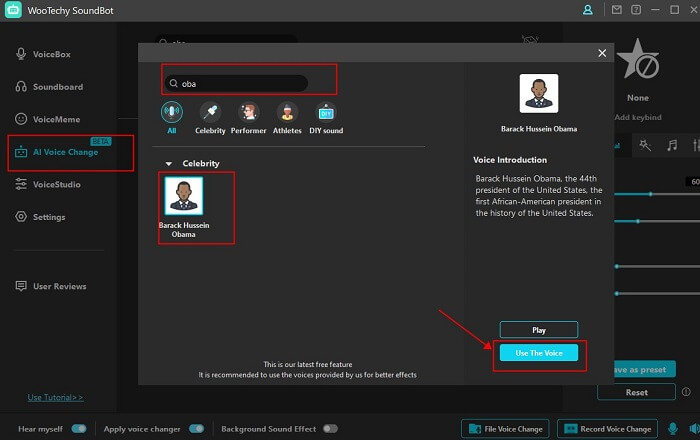Image resolution: width=700 pixels, height=440 pixels.
Task: Select the Celebrity voice category icon
Action: tap(210, 112)
